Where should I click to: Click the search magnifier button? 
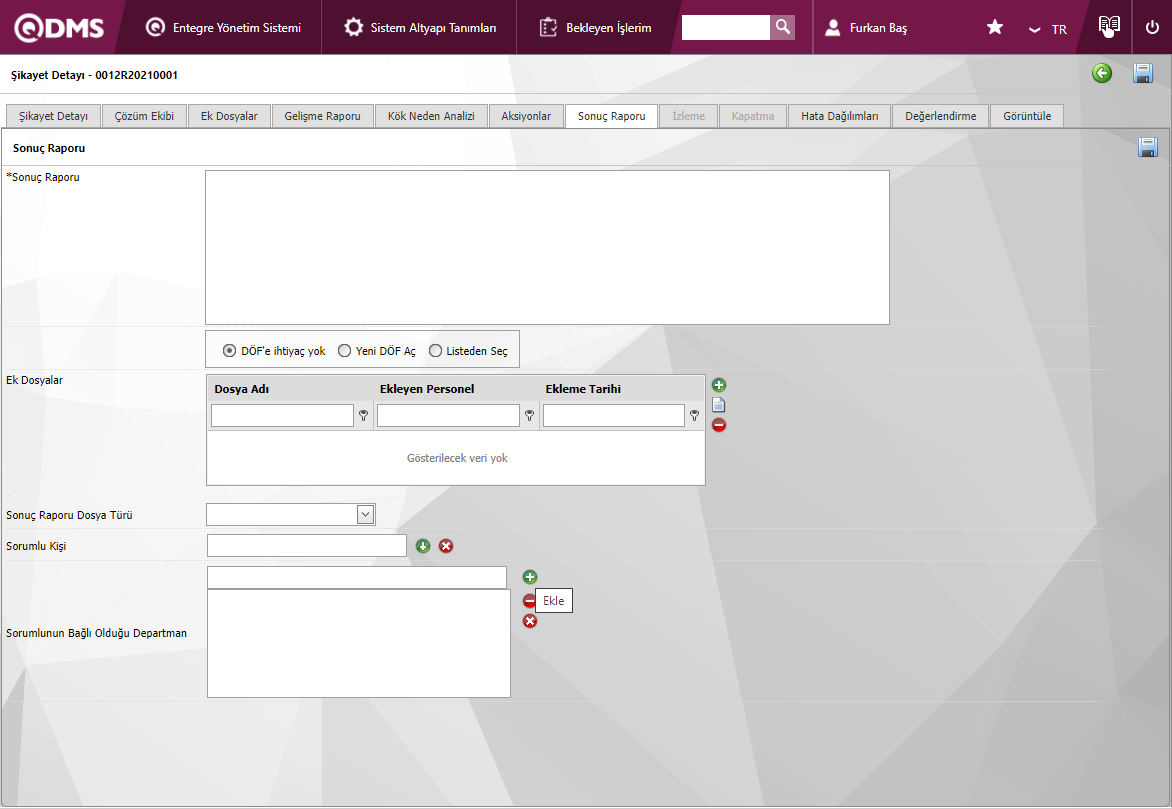click(783, 27)
